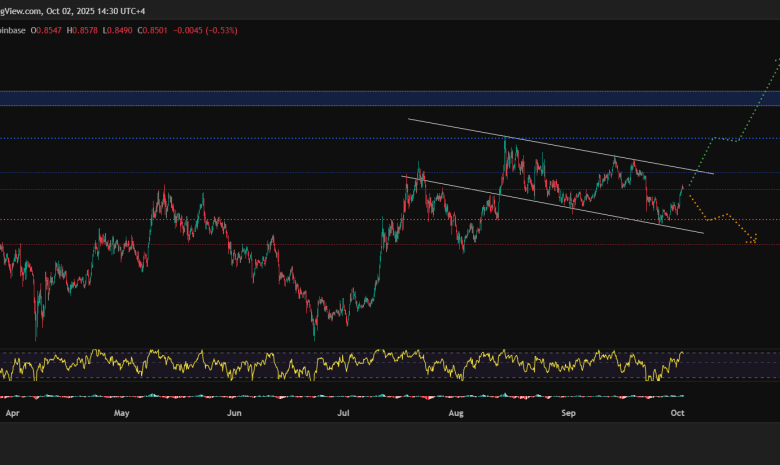Click the Jul label on time axis
The image size is (780, 465).
pyautogui.click(x=343, y=411)
